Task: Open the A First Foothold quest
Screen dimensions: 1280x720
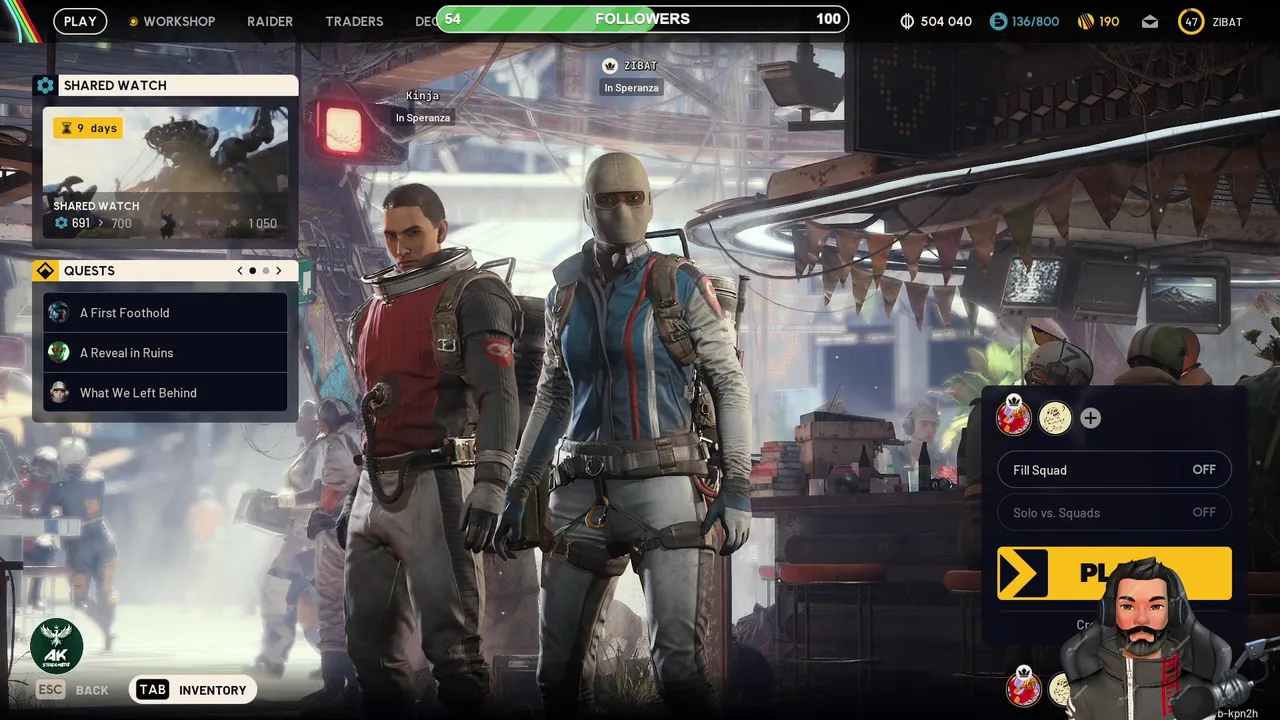Action: point(166,313)
